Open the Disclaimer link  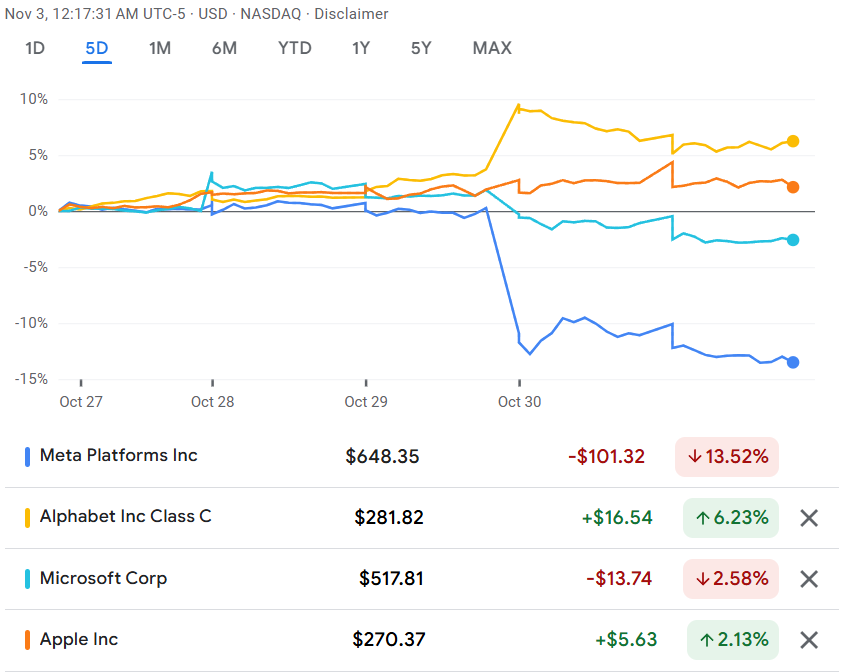351,14
